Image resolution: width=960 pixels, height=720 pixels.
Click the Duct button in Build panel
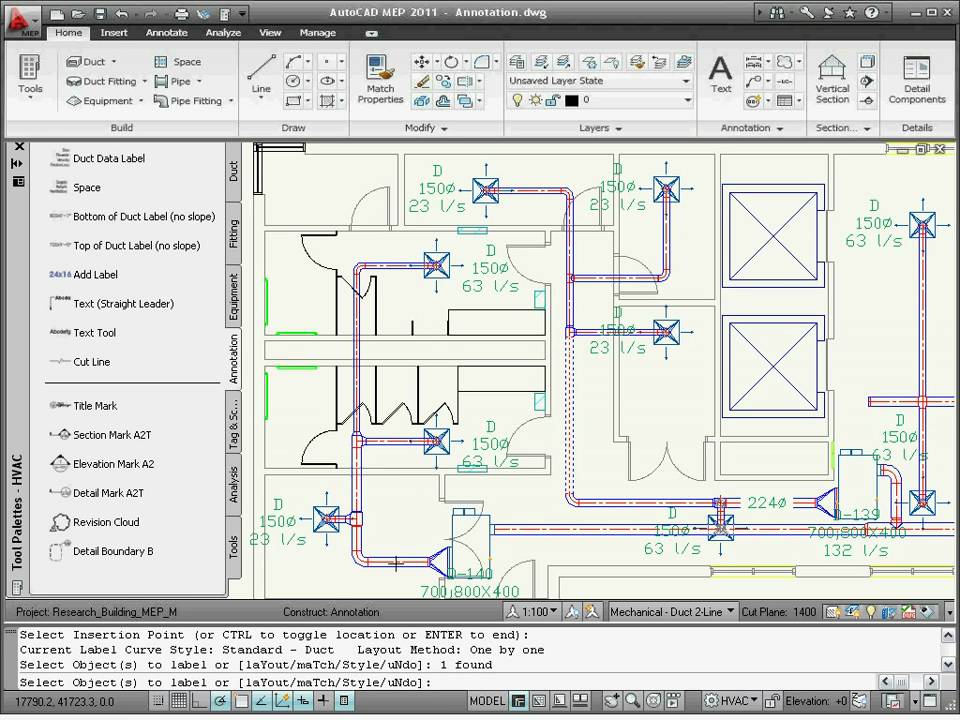pyautogui.click(x=91, y=61)
